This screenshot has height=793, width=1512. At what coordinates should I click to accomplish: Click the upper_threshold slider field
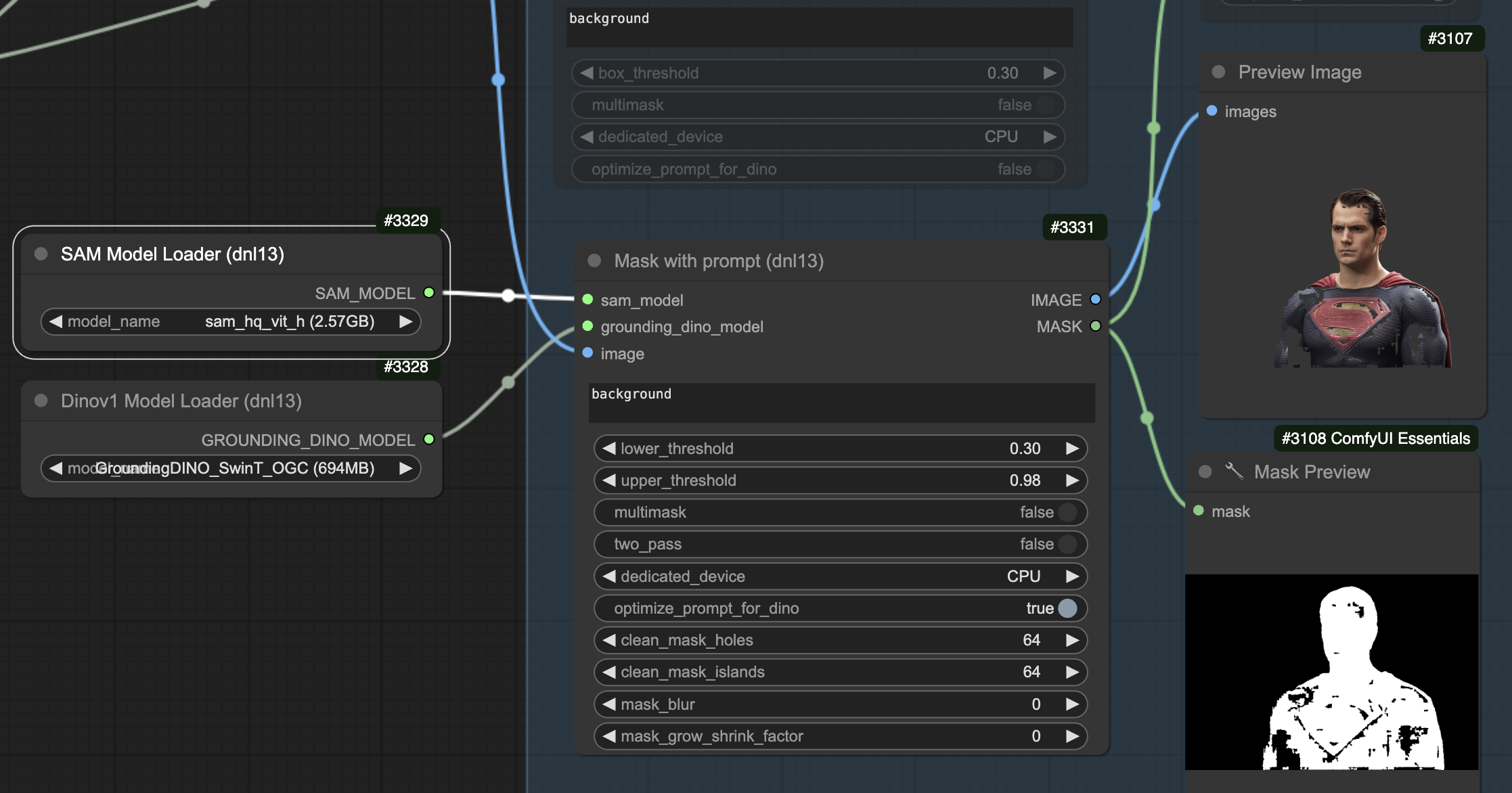point(839,480)
